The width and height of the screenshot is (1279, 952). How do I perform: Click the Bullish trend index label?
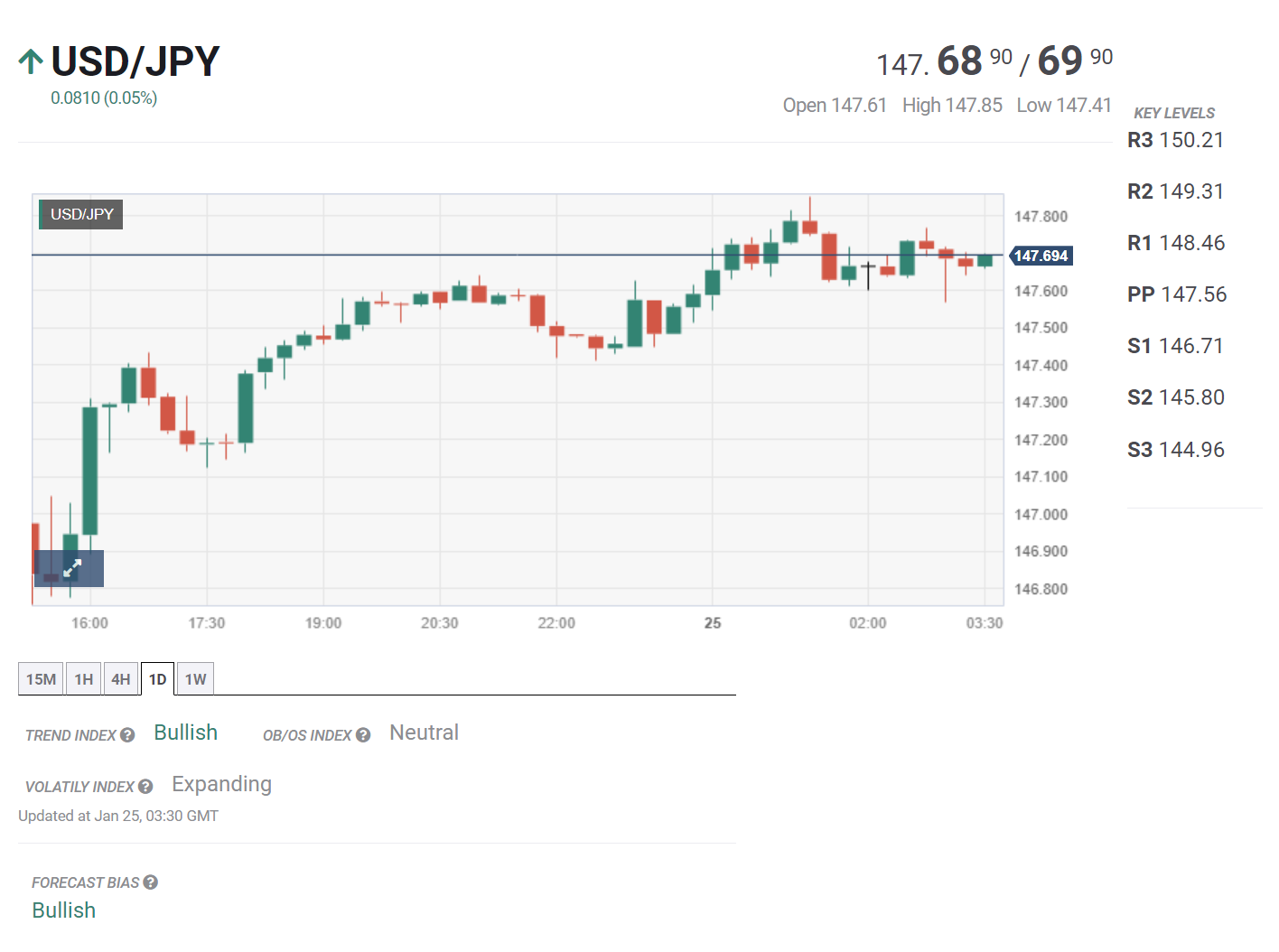tap(185, 733)
